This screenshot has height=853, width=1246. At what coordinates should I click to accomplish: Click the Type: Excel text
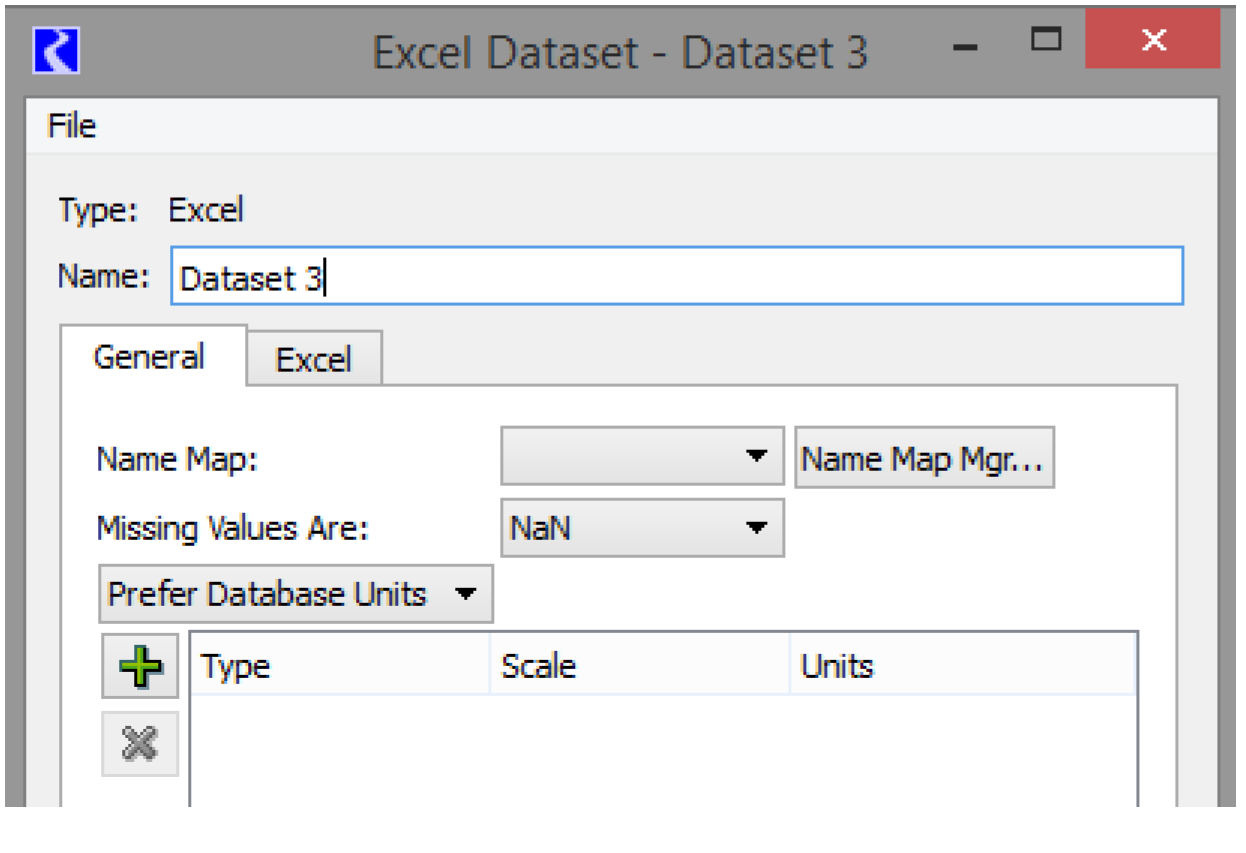(151, 211)
